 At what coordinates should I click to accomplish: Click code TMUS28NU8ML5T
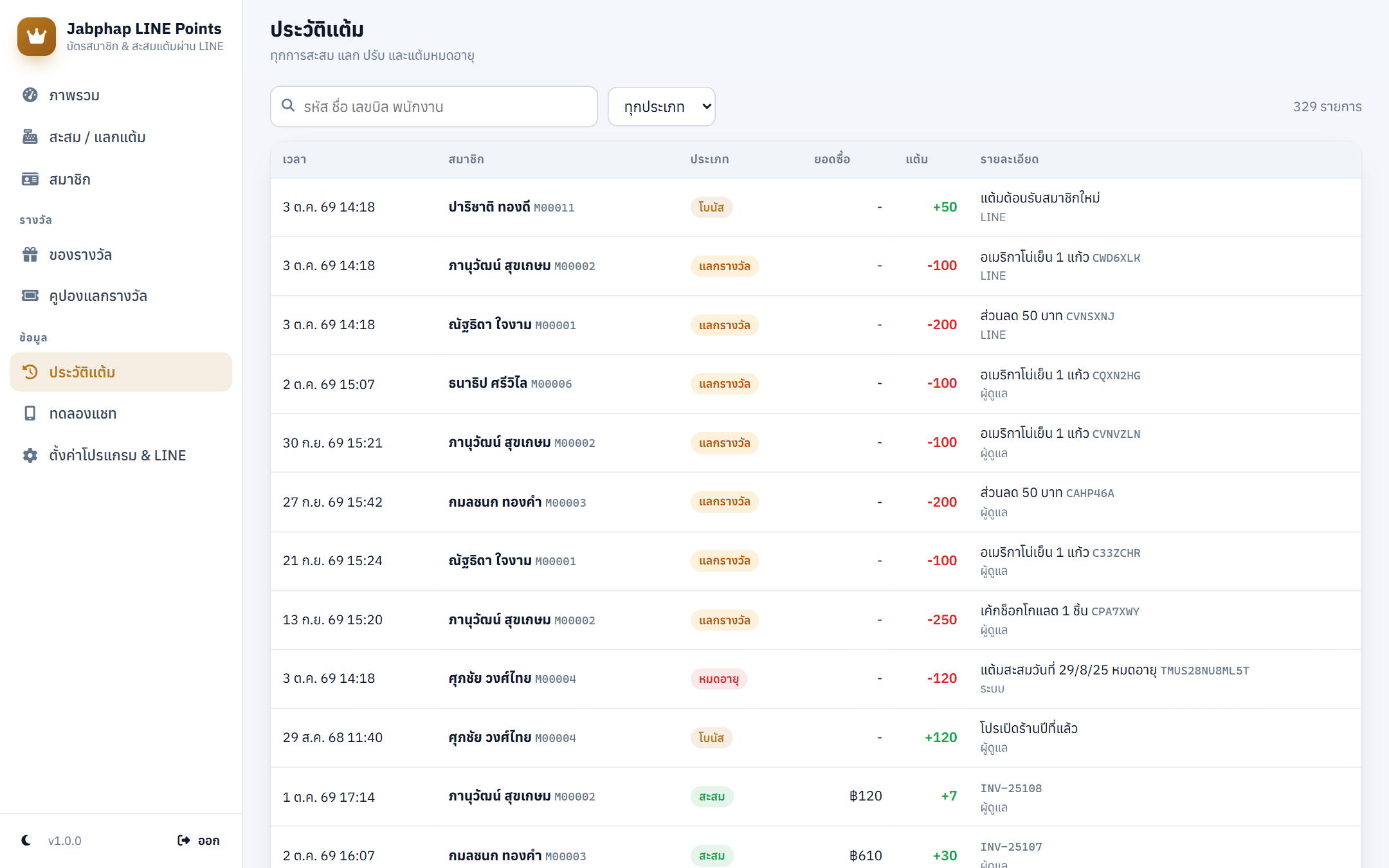click(1204, 671)
